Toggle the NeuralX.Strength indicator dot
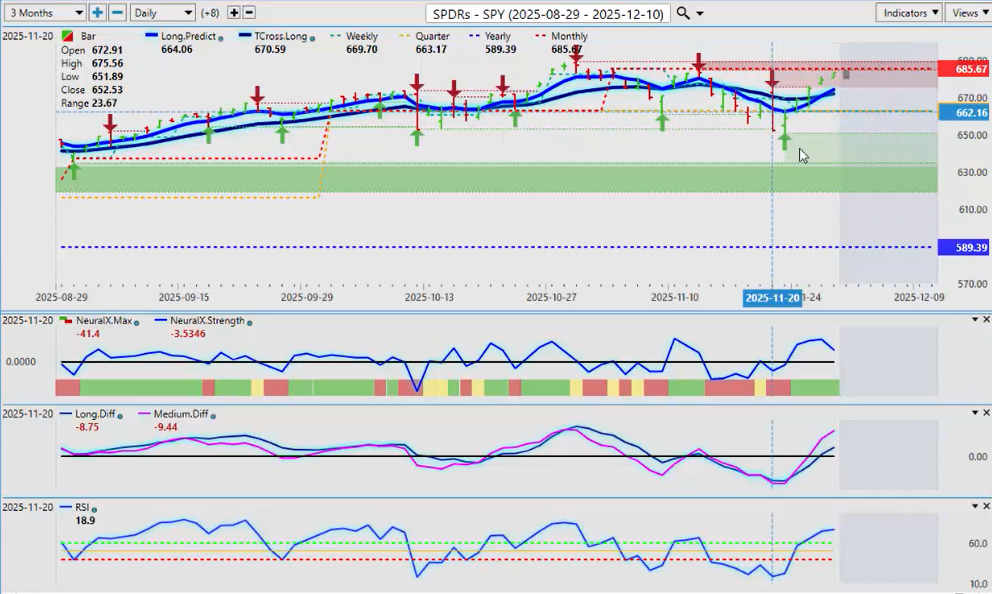This screenshot has height=594, width=992. click(x=248, y=321)
